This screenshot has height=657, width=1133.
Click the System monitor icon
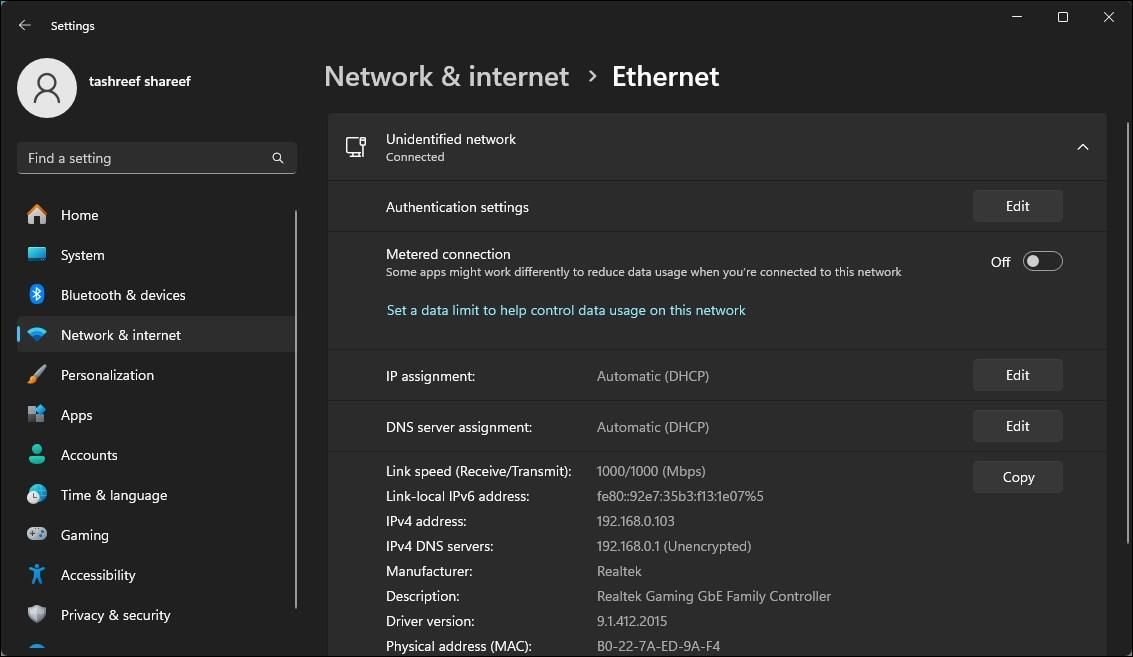(37, 255)
